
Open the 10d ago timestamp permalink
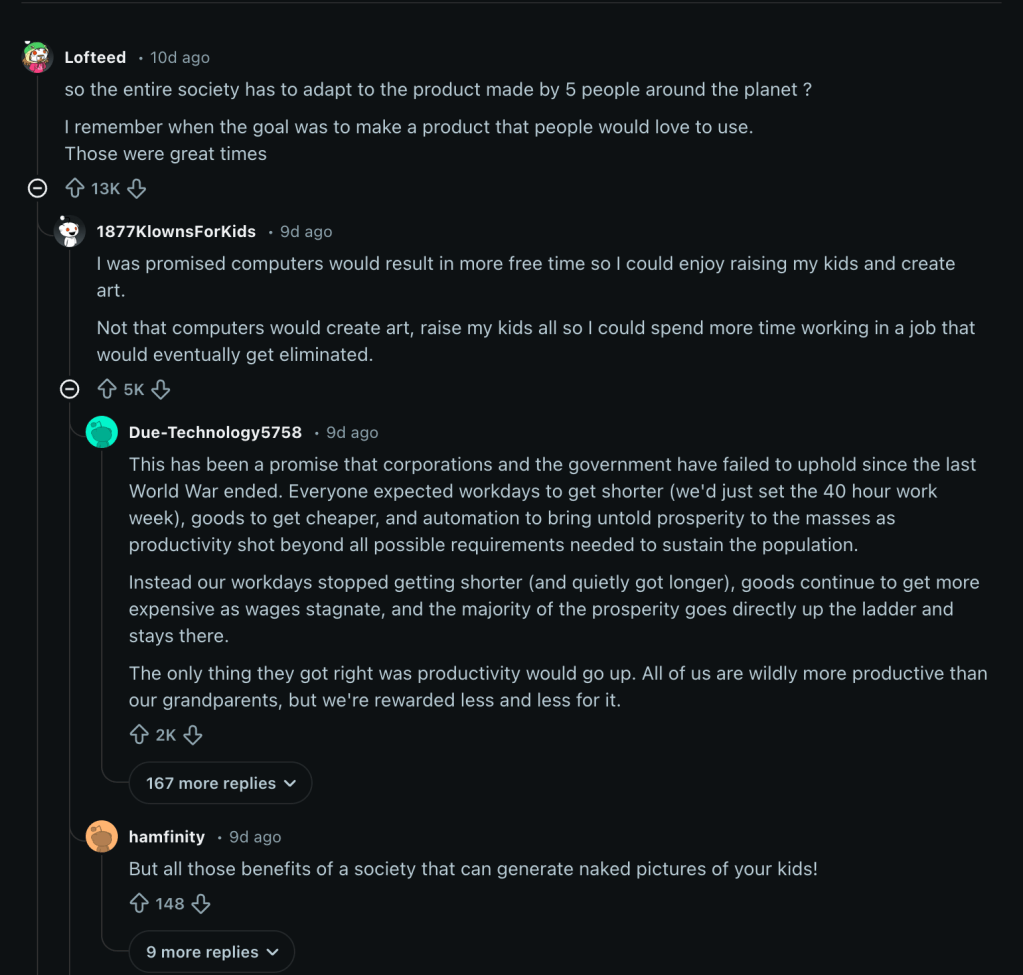pos(180,58)
